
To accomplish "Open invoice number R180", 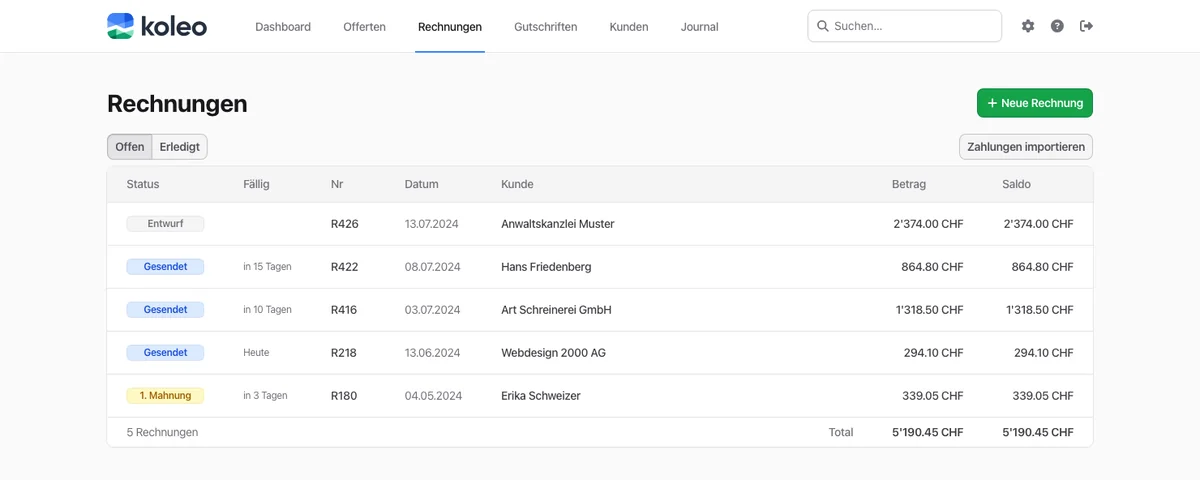I will pyautogui.click(x=345, y=396).
